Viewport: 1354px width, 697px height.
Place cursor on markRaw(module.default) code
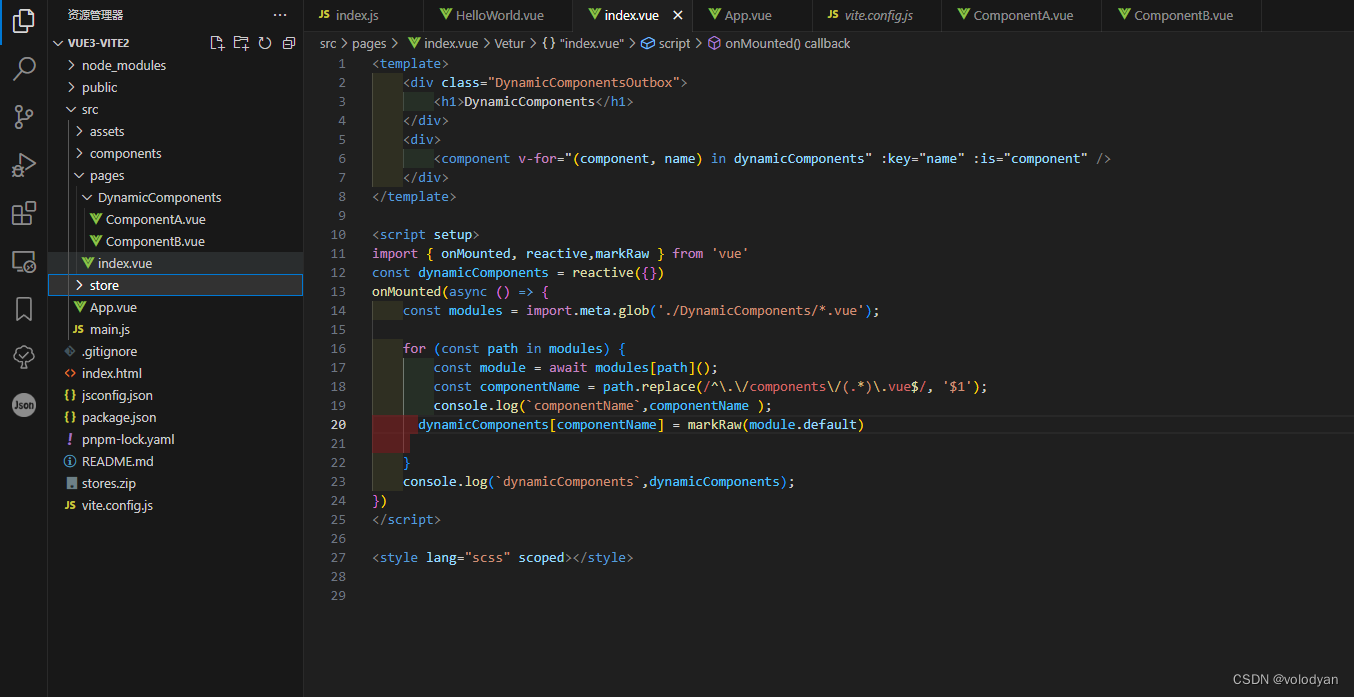coord(775,424)
